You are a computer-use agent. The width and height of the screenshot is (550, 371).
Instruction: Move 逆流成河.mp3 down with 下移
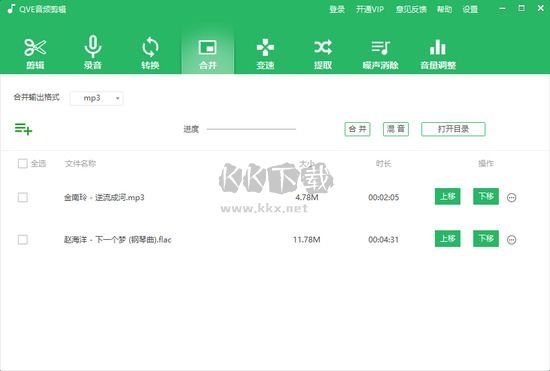486,196
